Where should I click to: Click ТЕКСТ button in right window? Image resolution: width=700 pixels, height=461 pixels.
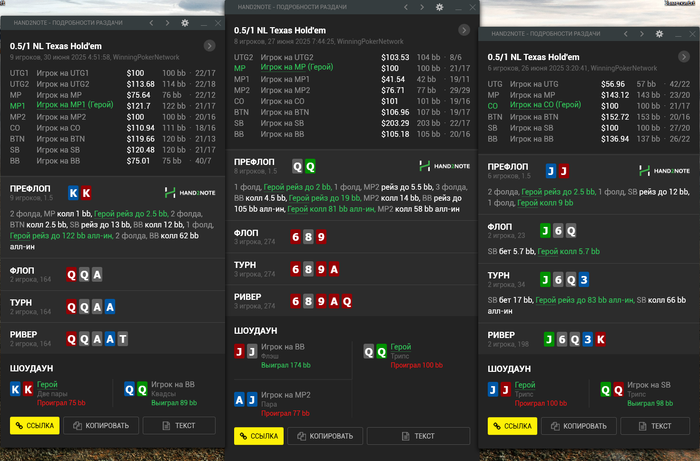655,426
